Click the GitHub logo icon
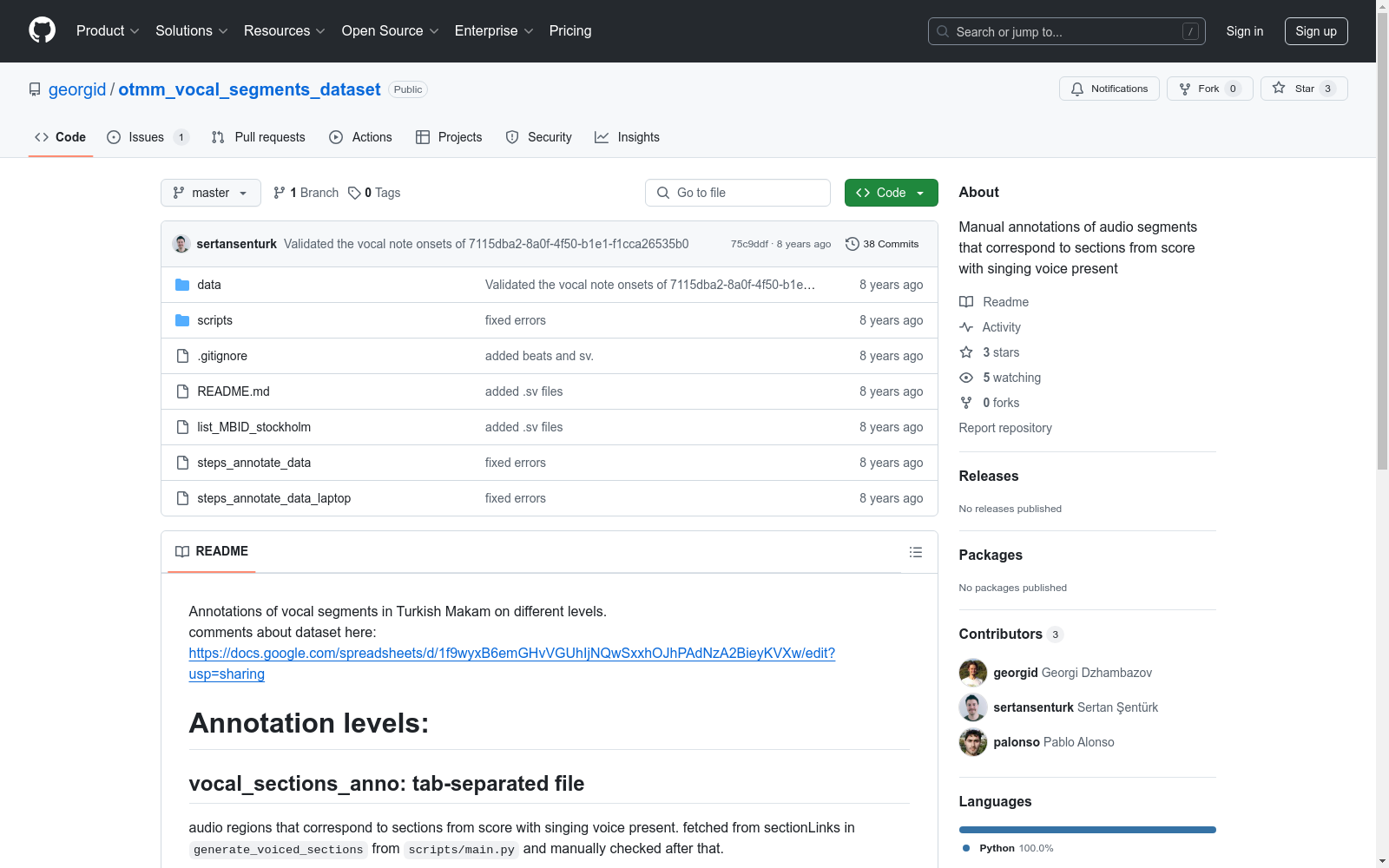The height and width of the screenshot is (868, 1389). tap(42, 30)
